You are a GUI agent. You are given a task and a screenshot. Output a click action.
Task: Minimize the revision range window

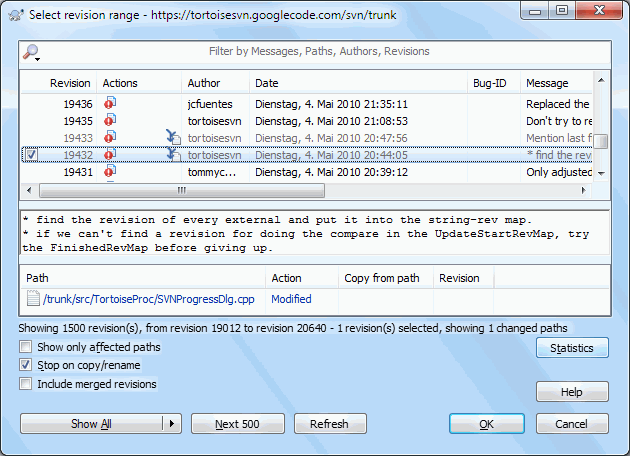click(x=535, y=10)
